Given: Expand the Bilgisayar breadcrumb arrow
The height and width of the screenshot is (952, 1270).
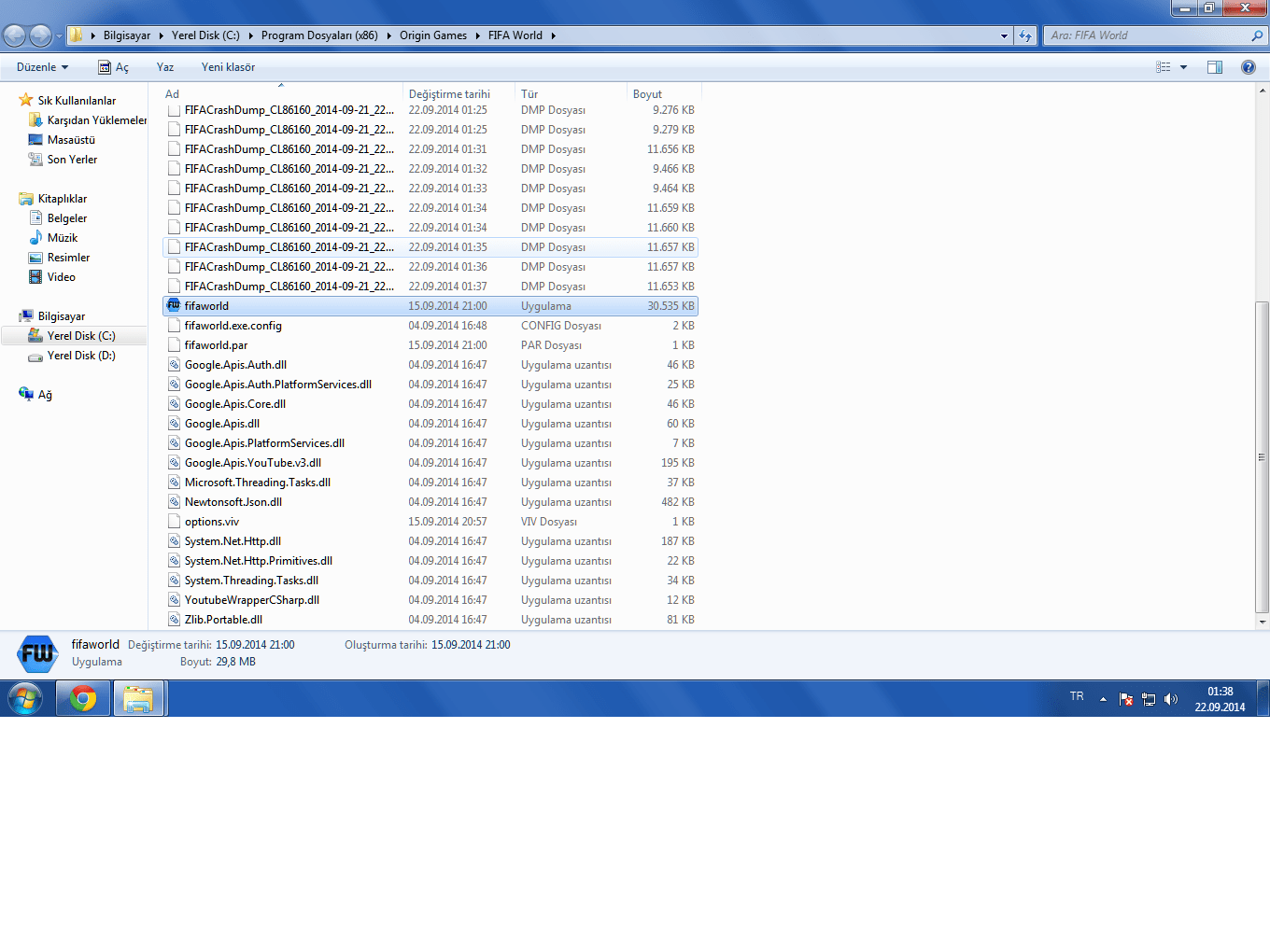Looking at the screenshot, I should [x=161, y=35].
